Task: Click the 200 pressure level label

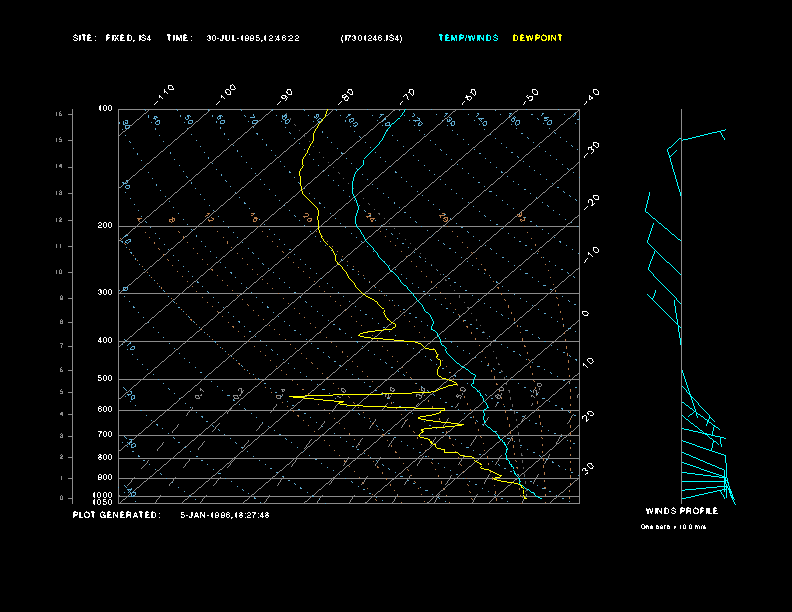Action: tap(105, 226)
